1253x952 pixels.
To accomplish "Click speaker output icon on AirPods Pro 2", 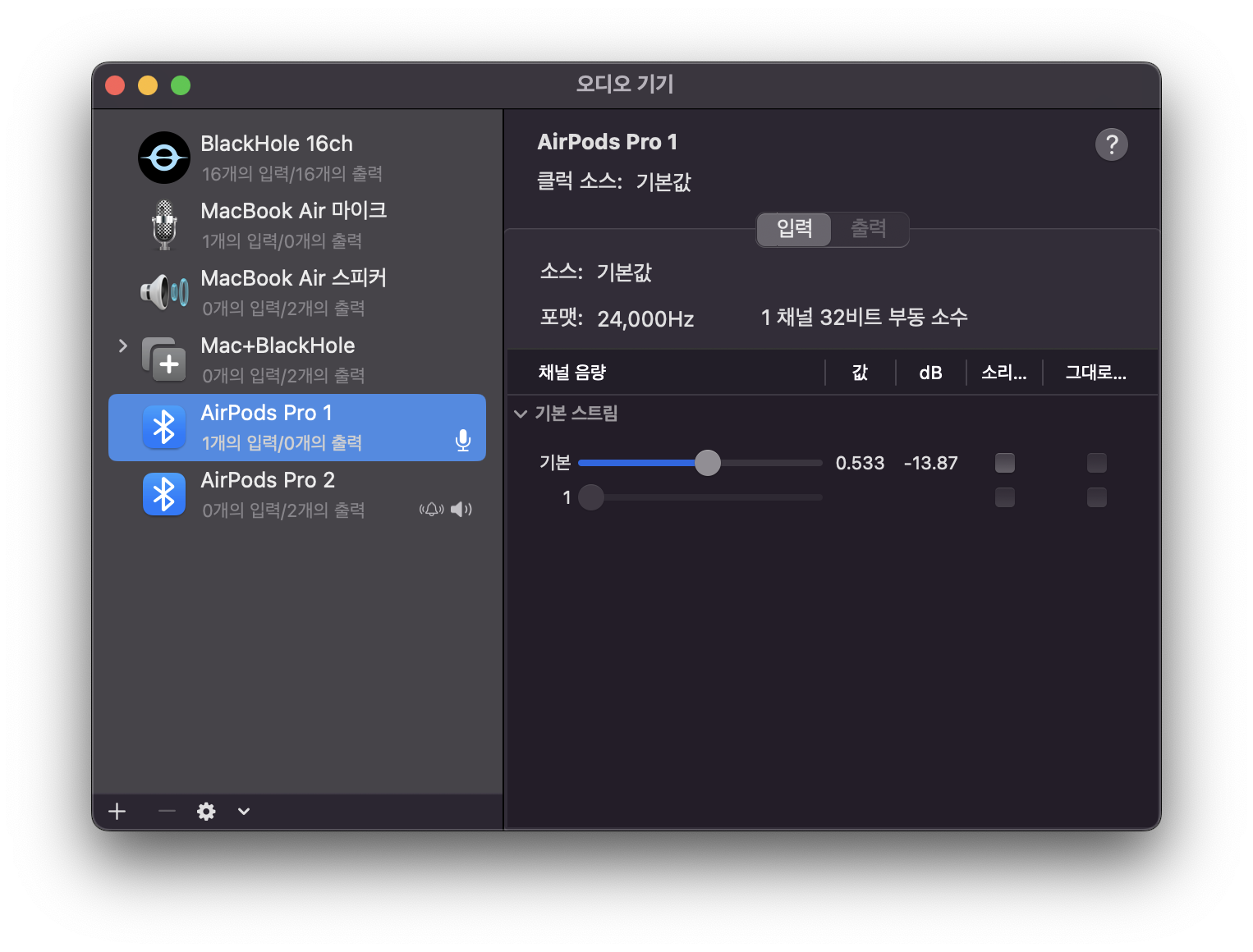I will tap(461, 510).
